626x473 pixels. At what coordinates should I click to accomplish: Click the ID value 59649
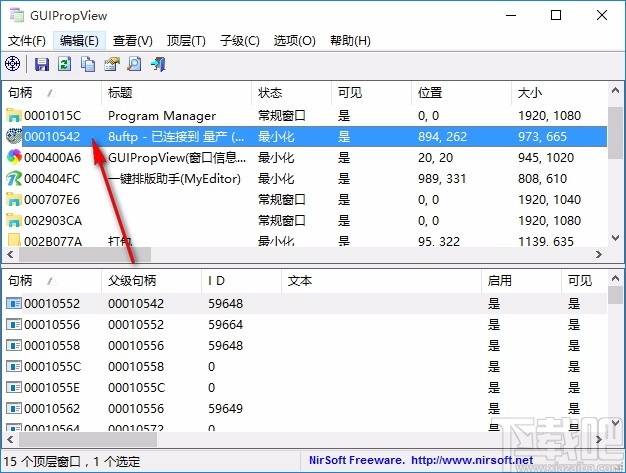[226, 408]
